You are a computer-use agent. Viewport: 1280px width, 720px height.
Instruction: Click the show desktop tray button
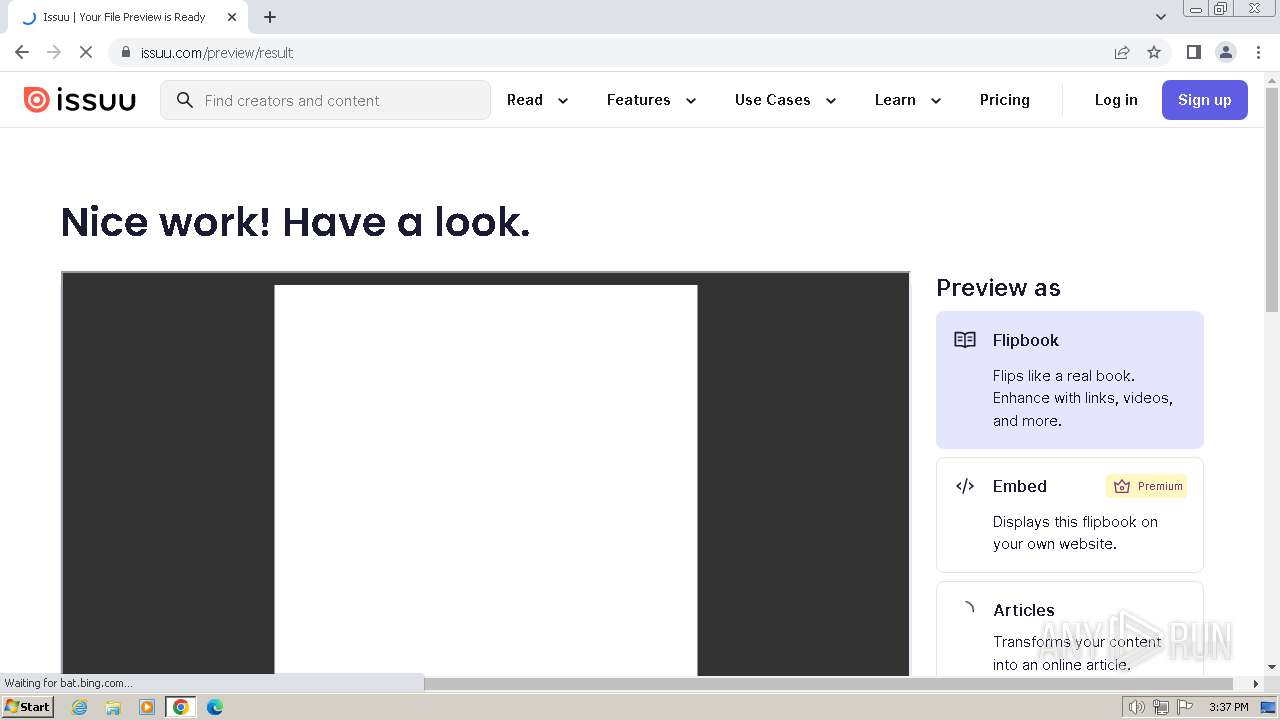tap(1268, 707)
